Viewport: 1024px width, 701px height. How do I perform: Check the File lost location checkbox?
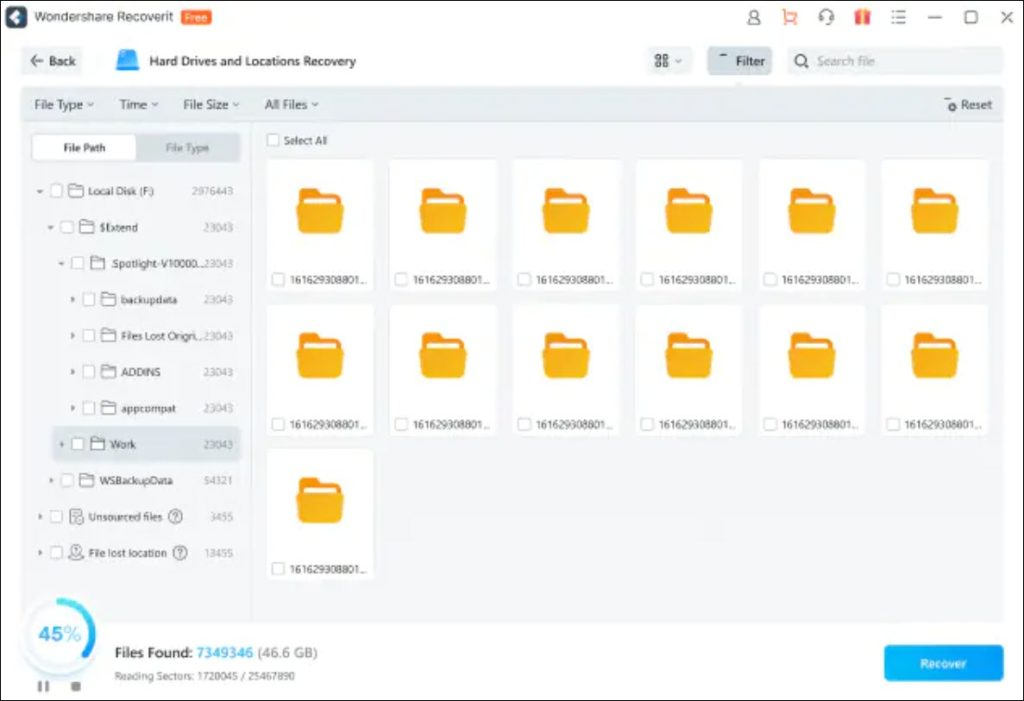[x=56, y=553]
